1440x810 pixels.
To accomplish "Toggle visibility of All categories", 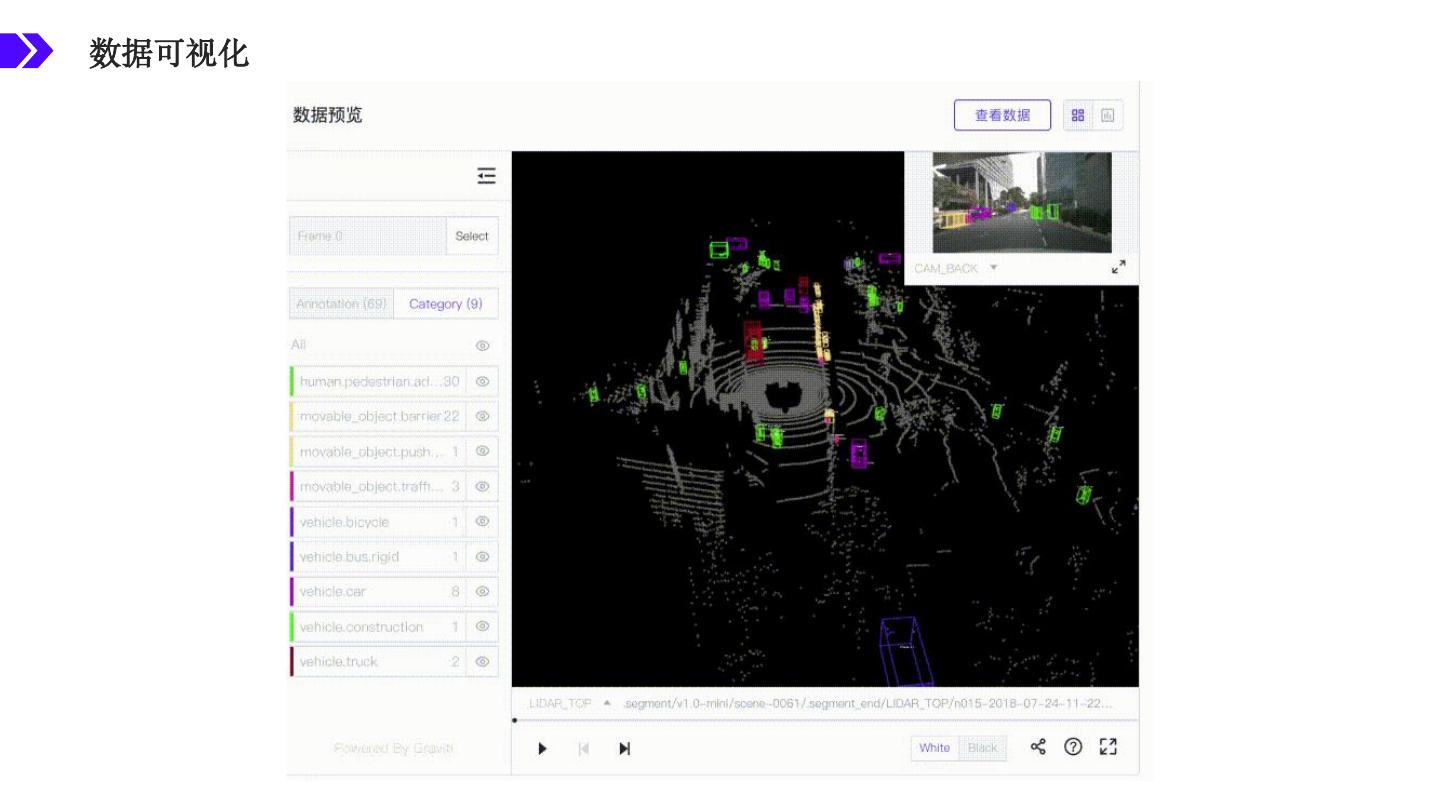I will coord(482,345).
